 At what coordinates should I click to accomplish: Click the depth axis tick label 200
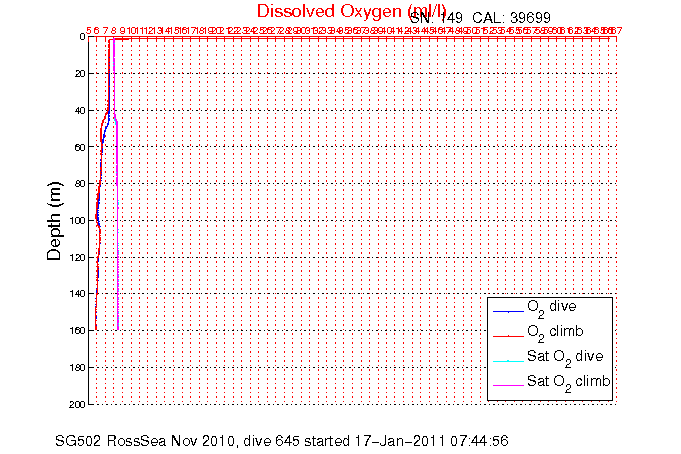[78, 404]
